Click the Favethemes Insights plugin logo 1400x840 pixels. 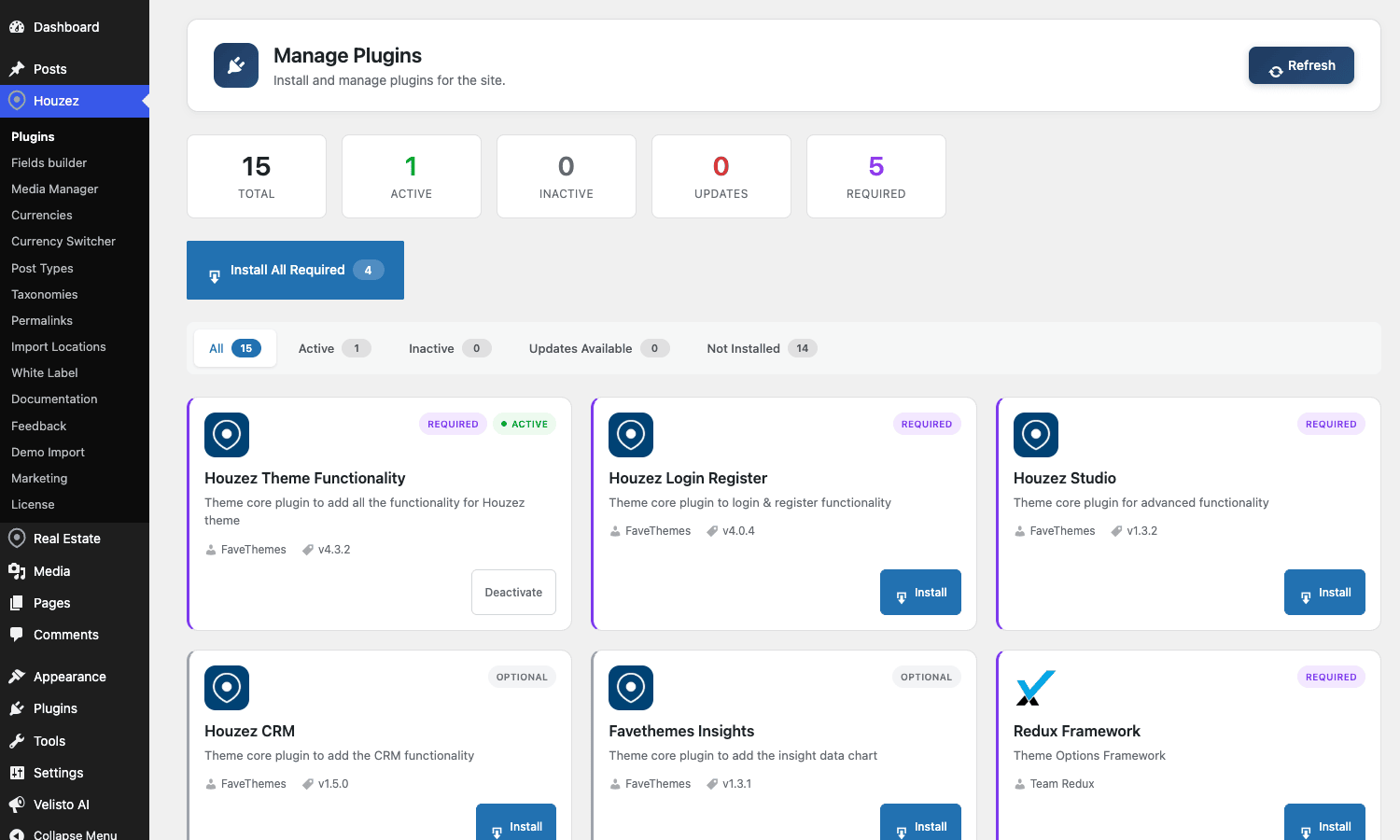(x=631, y=688)
